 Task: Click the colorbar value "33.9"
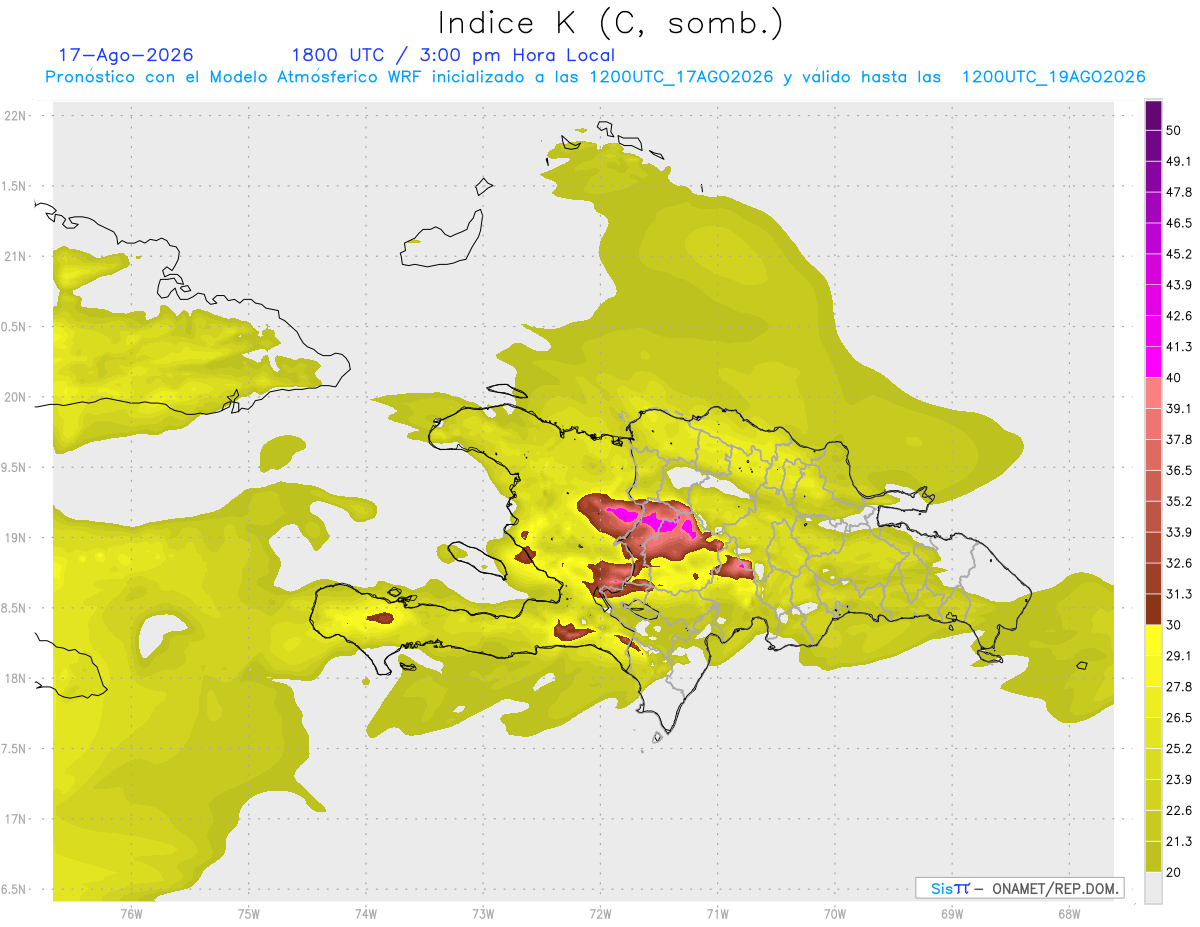click(x=1179, y=532)
